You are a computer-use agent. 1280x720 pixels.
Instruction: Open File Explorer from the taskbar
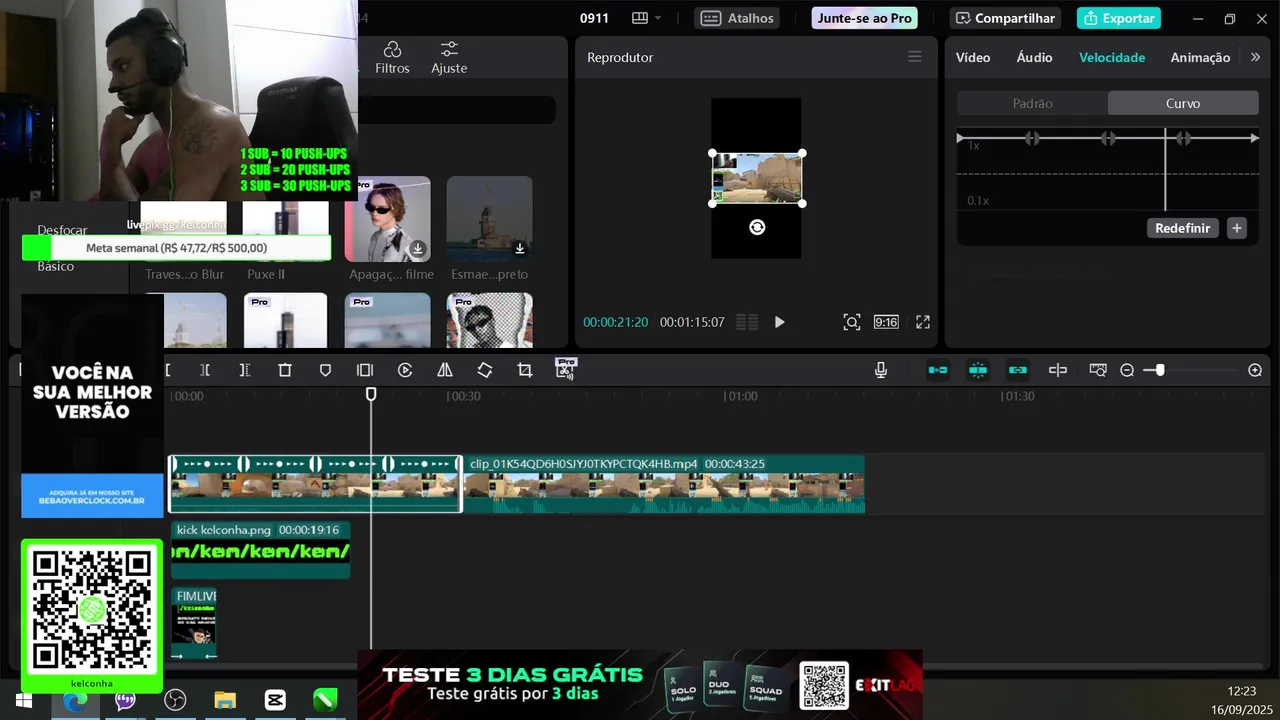(225, 700)
